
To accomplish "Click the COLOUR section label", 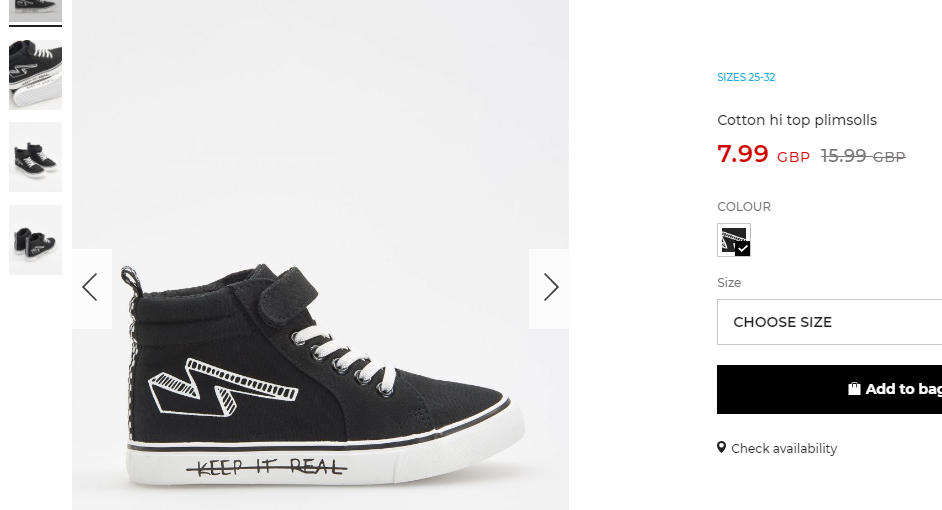I will (x=744, y=207).
